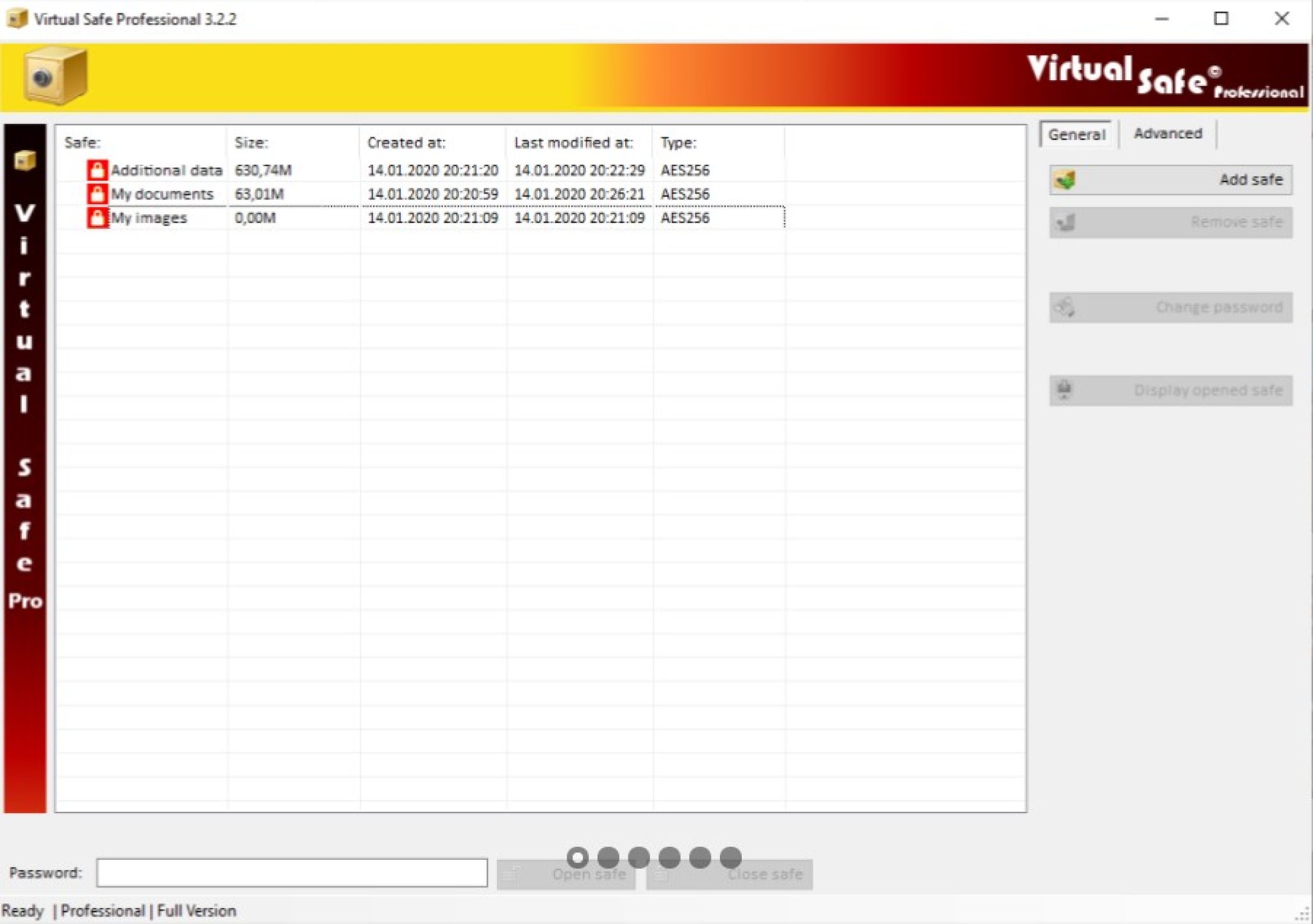
Task: Click inside the Password input field
Action: 292,873
